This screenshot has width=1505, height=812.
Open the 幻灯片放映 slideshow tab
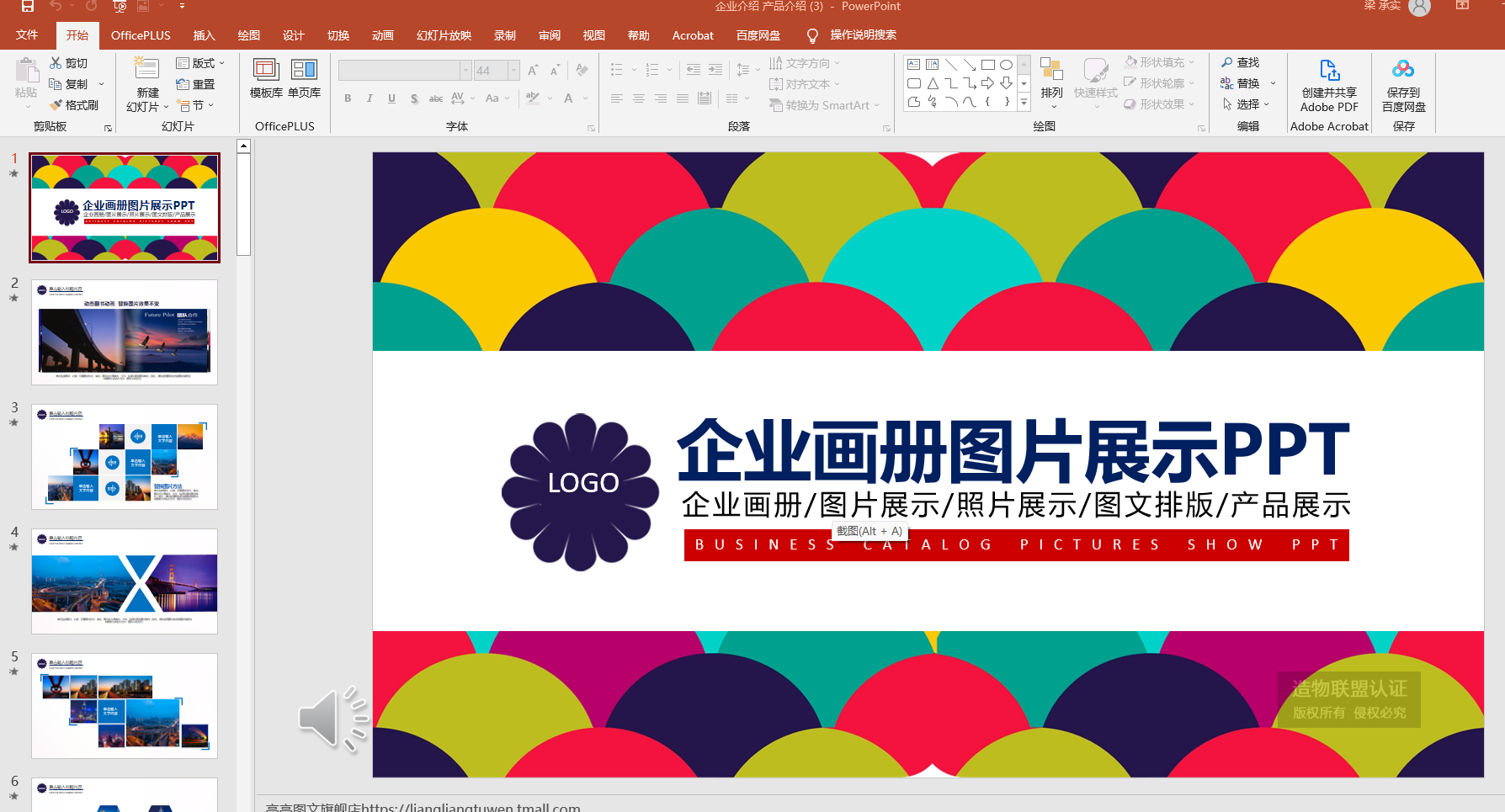coord(444,35)
